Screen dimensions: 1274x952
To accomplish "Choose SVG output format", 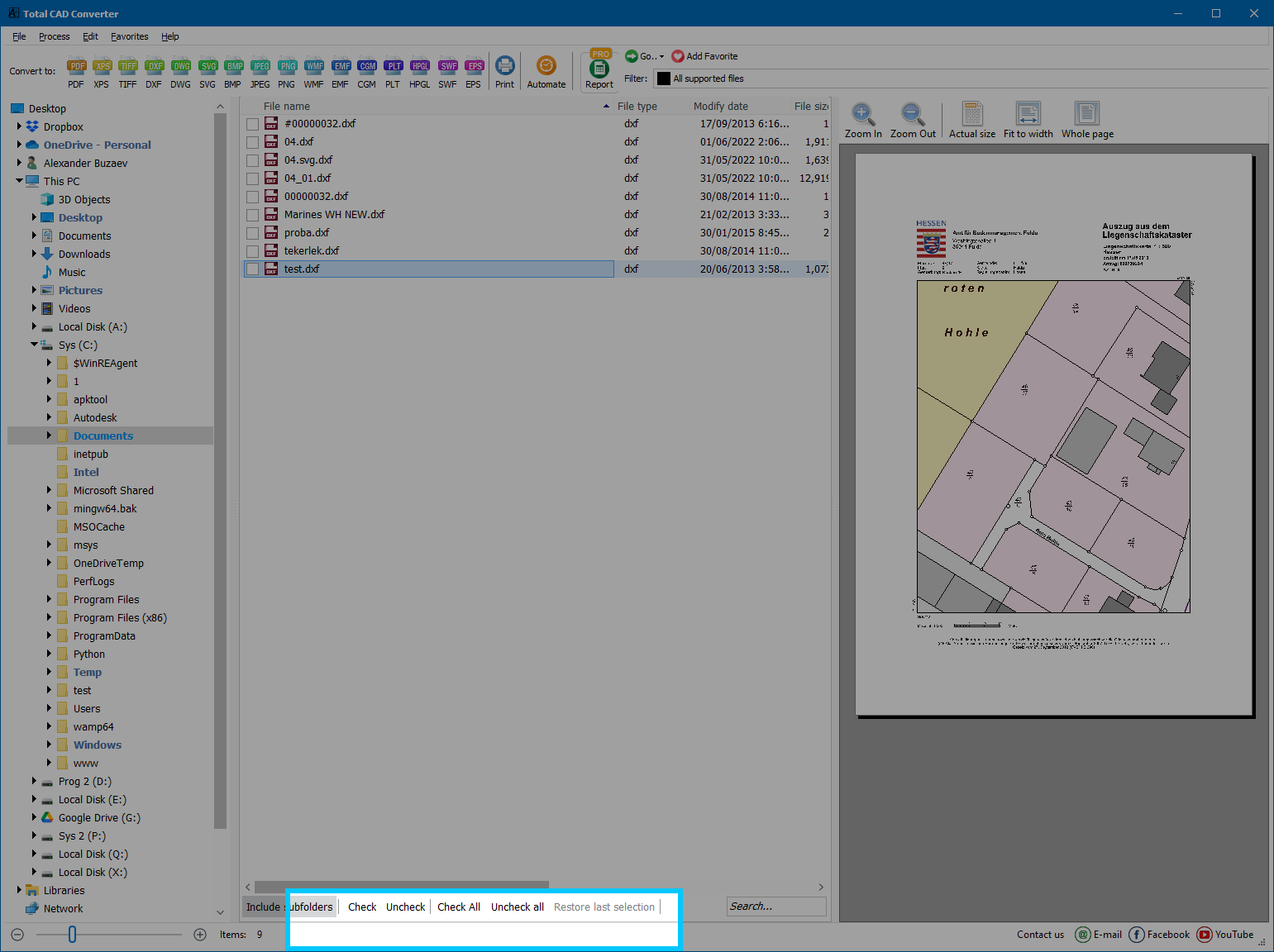I will [x=208, y=72].
